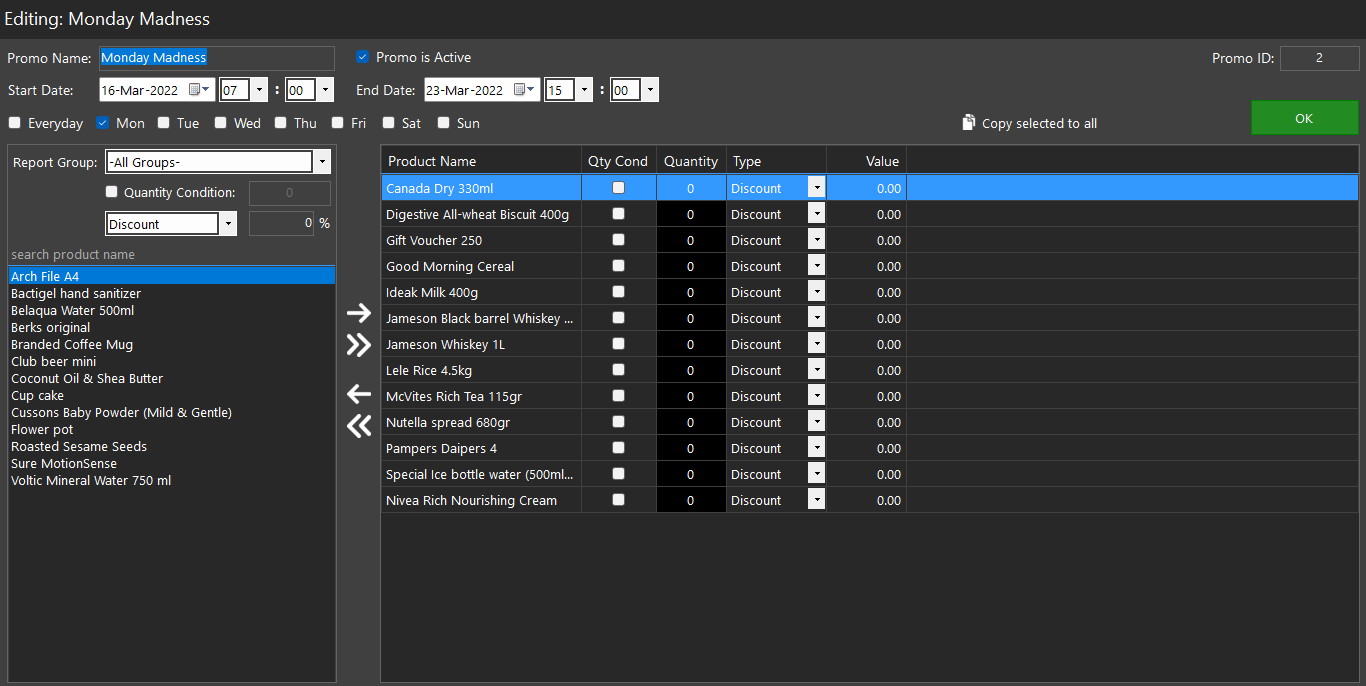Open the End Date minute dropdown
This screenshot has height=686, width=1366.
pos(650,90)
